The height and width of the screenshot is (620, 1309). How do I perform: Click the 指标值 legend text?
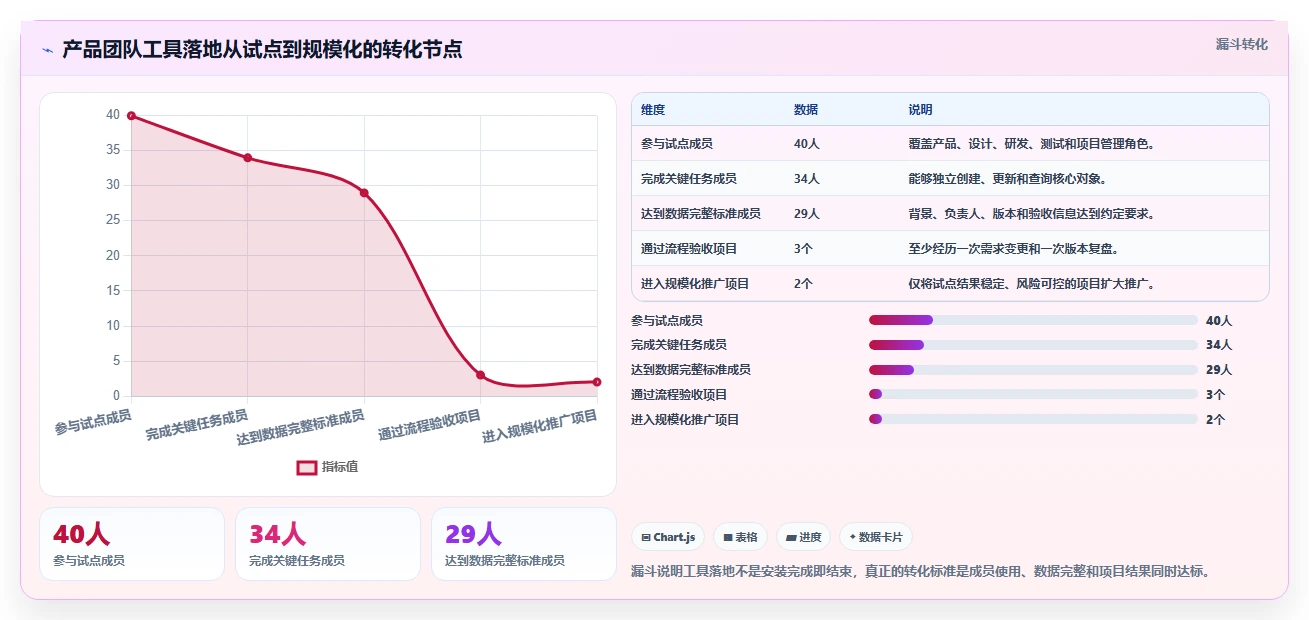(x=340, y=467)
